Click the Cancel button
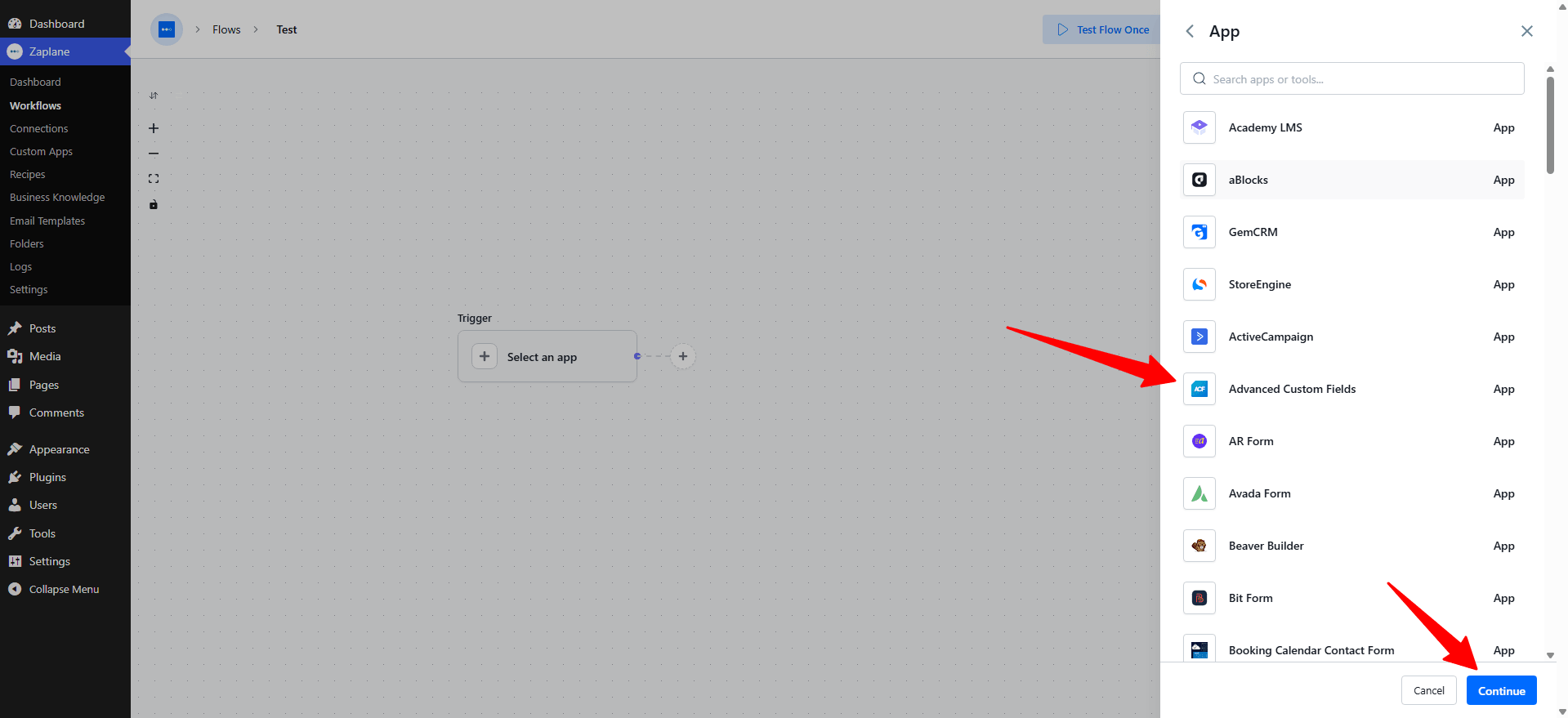The image size is (1568, 718). click(x=1429, y=690)
